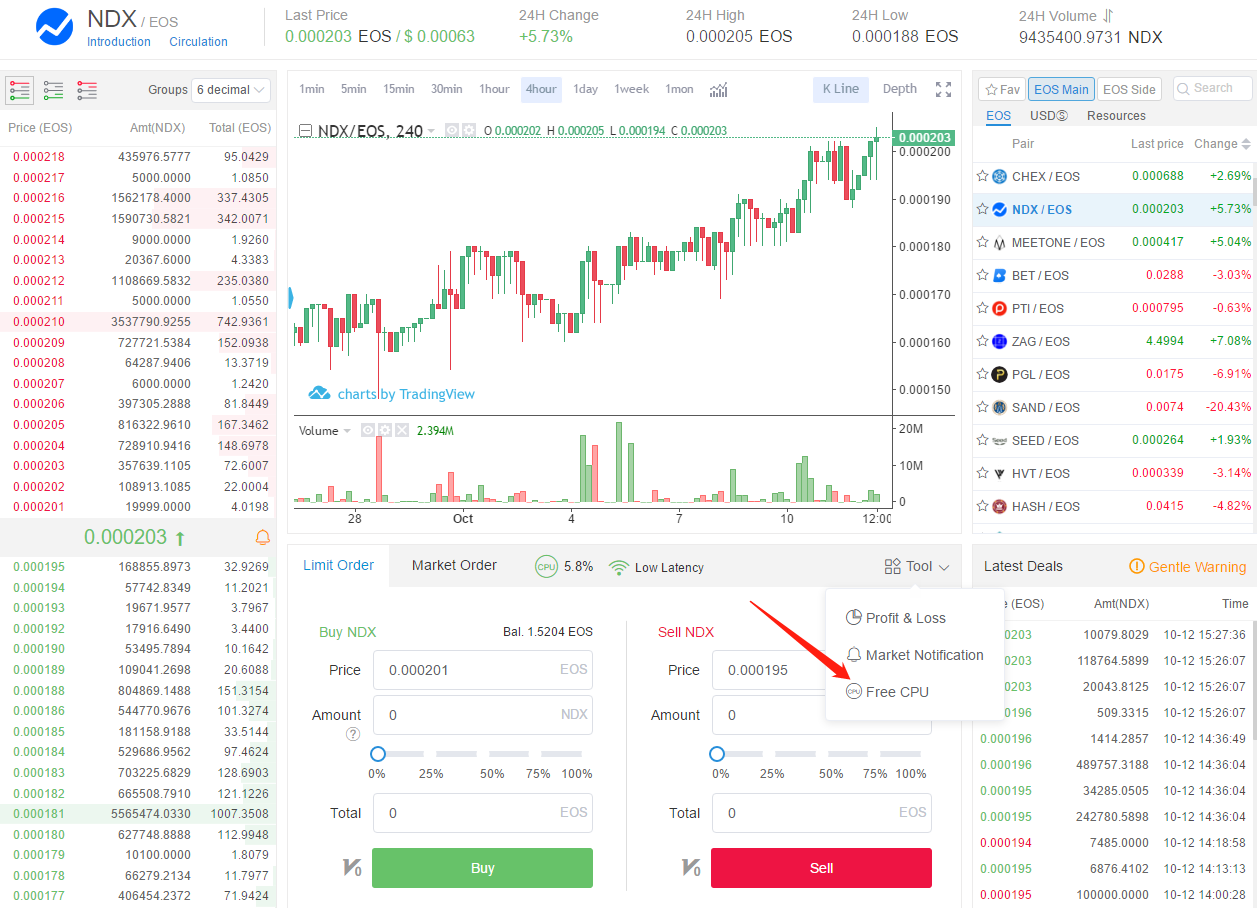Open Profit & Loss from Tool menu
This screenshot has height=908, width=1257.
895,618
